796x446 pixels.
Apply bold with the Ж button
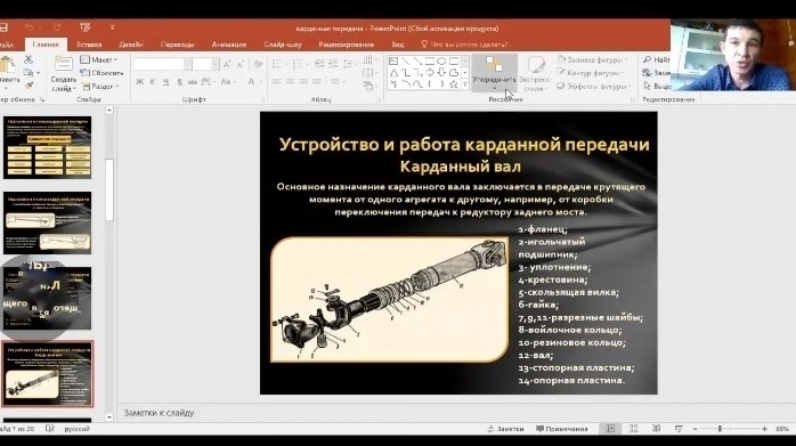(139, 82)
